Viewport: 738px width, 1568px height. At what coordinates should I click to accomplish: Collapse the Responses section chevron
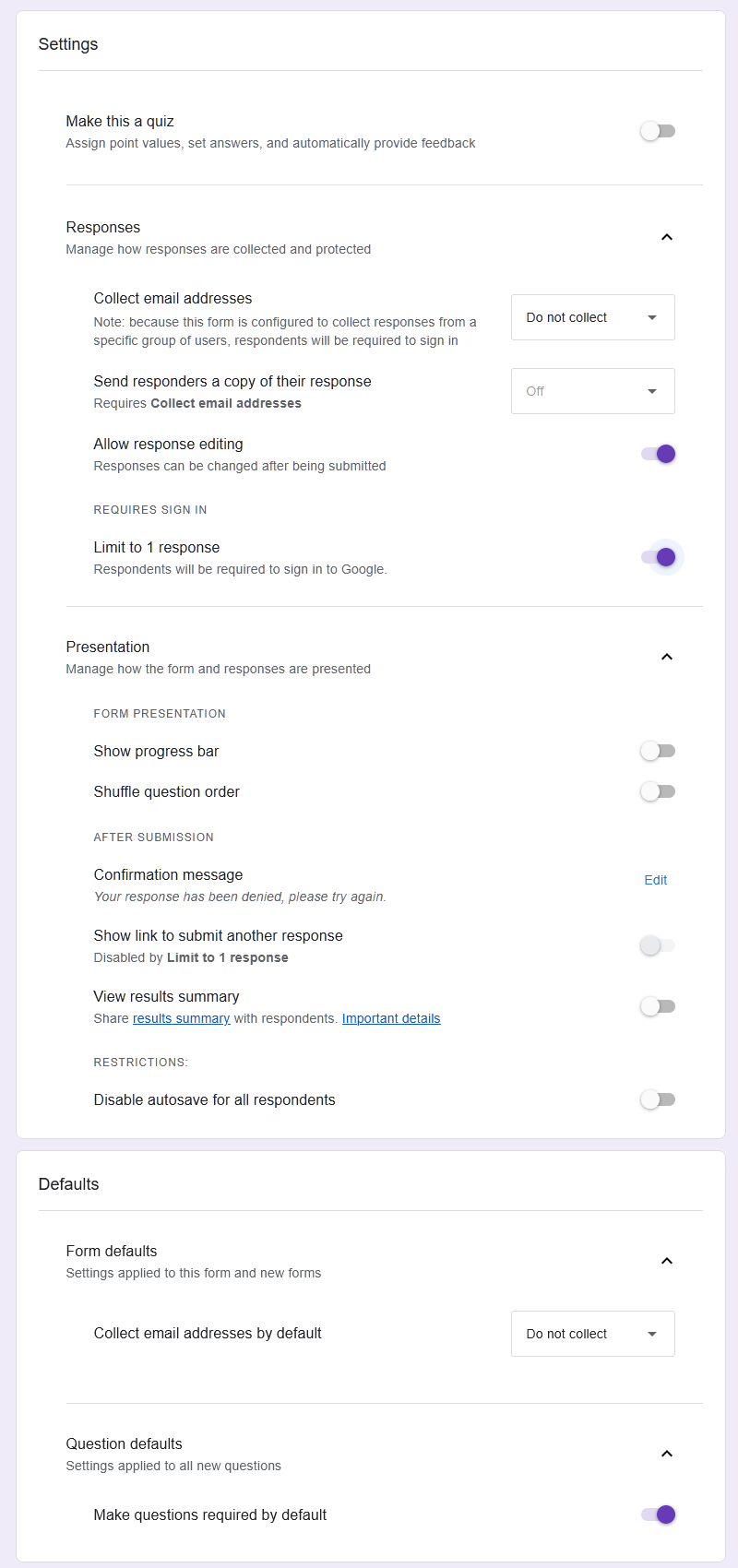click(x=667, y=237)
